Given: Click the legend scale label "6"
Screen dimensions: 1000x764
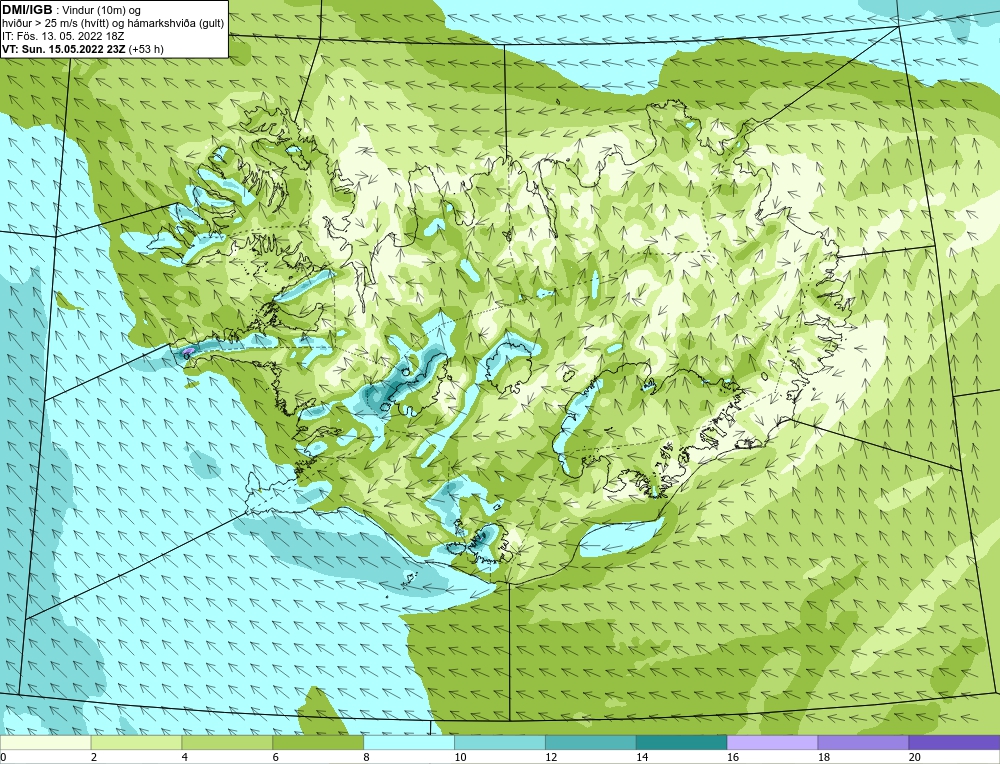Looking at the screenshot, I should point(276,758).
